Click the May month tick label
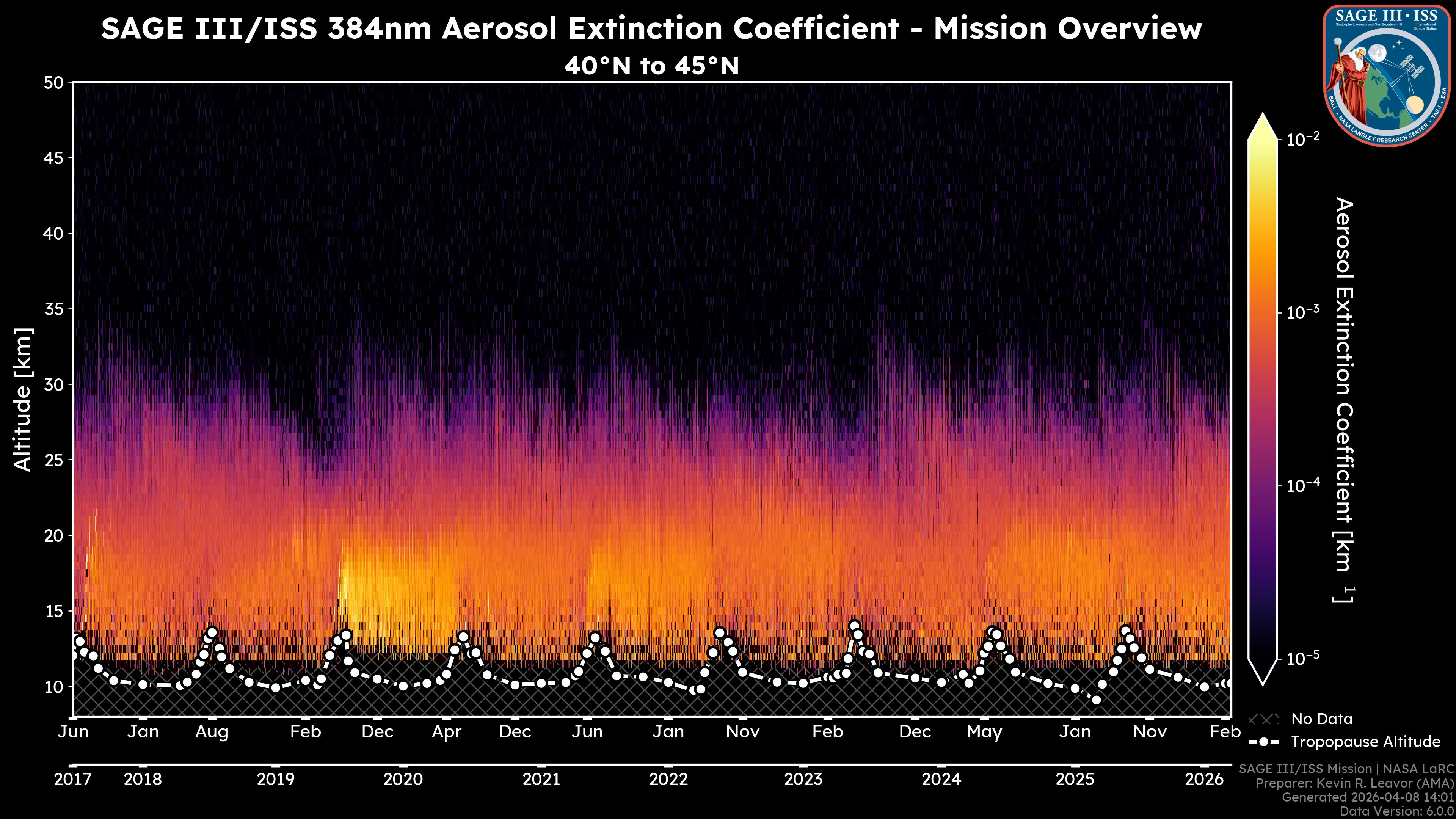The width and height of the screenshot is (1456, 819). click(x=984, y=732)
